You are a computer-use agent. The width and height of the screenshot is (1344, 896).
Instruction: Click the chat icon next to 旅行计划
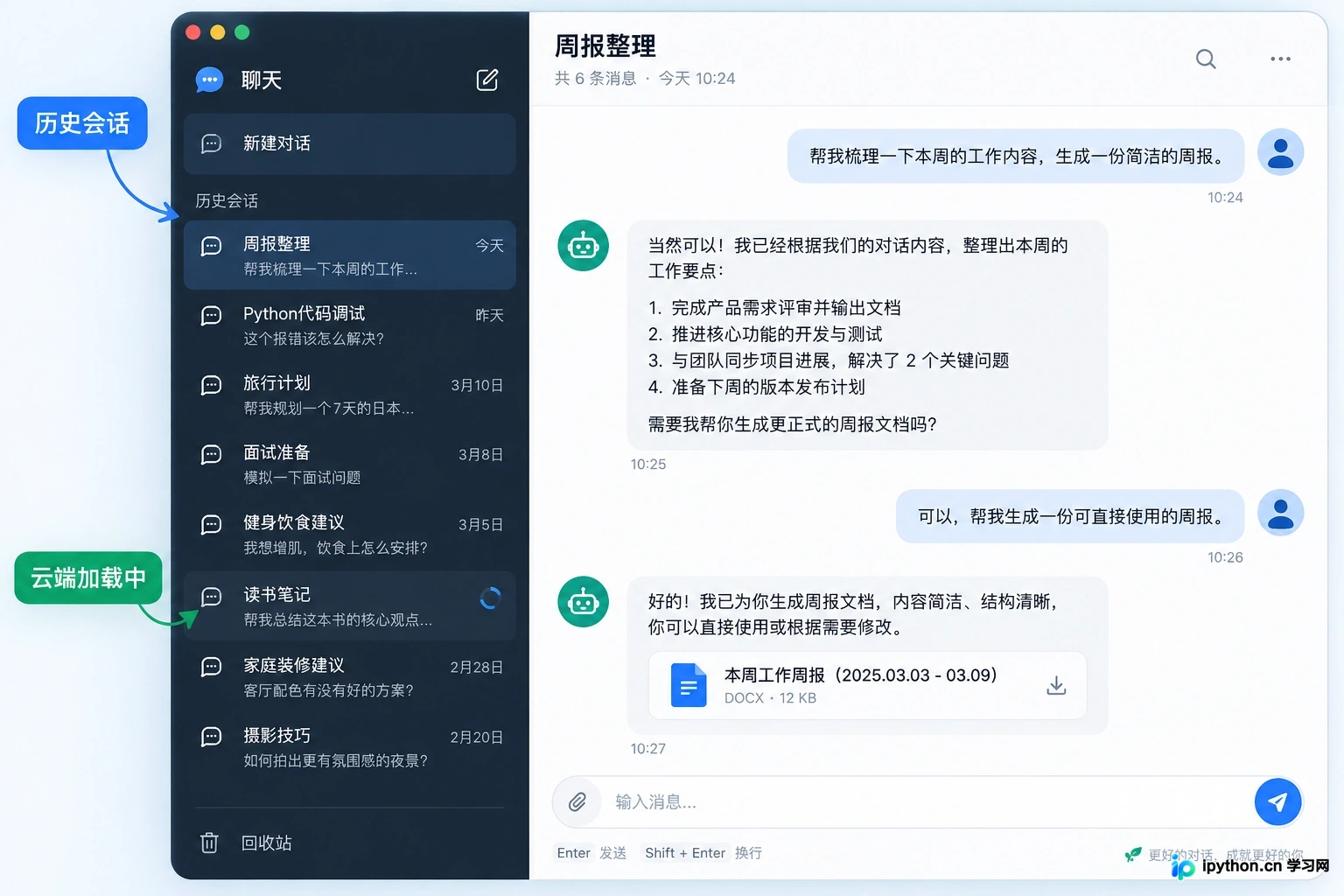211,386
